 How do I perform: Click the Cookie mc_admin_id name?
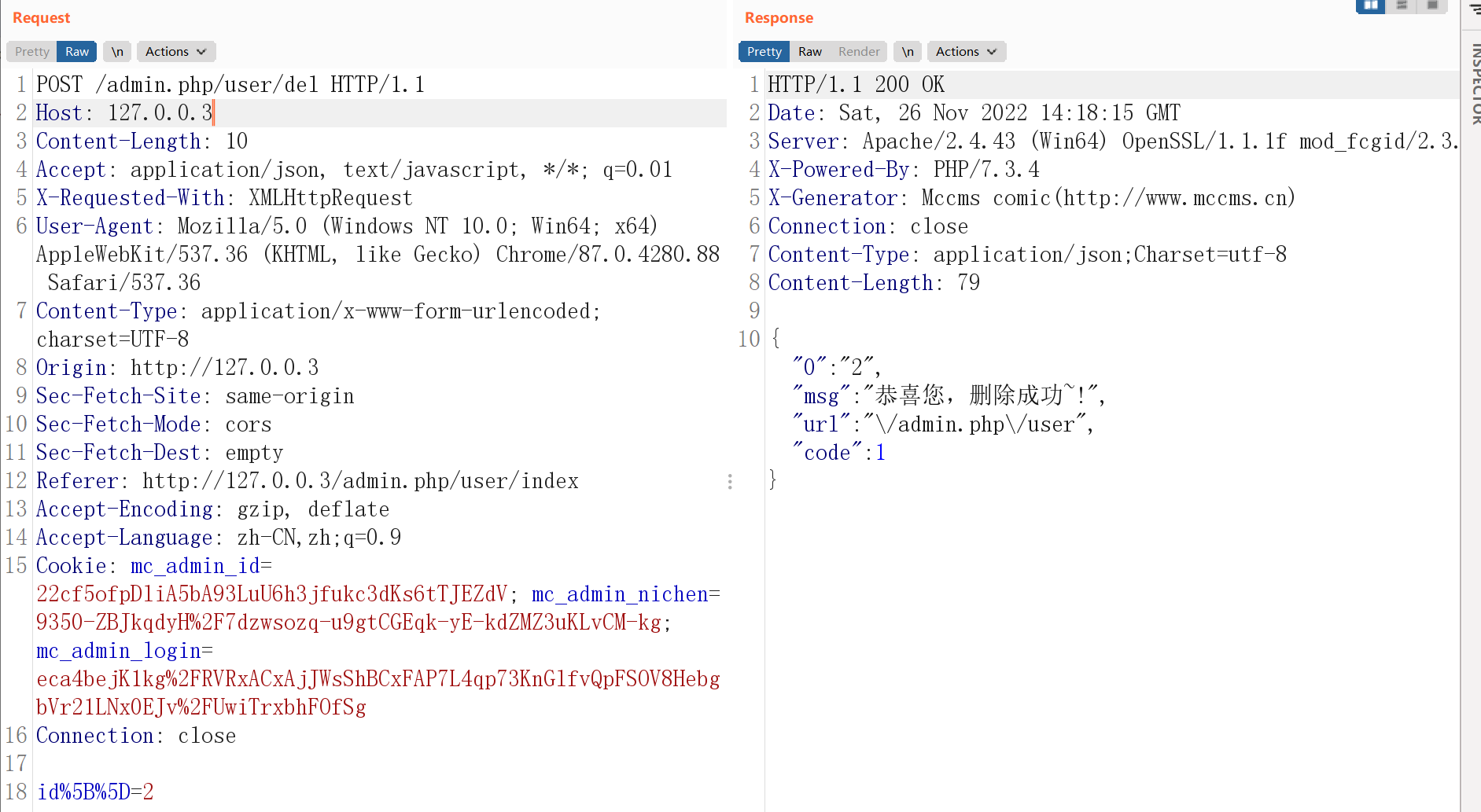[195, 566]
